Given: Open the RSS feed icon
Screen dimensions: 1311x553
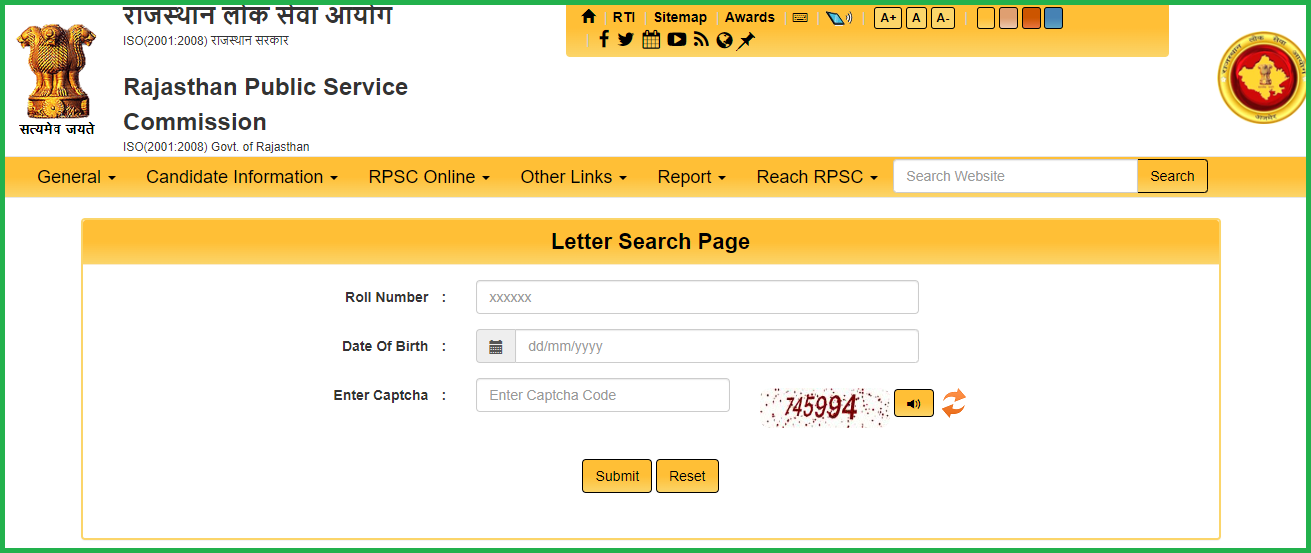Looking at the screenshot, I should pos(701,40).
